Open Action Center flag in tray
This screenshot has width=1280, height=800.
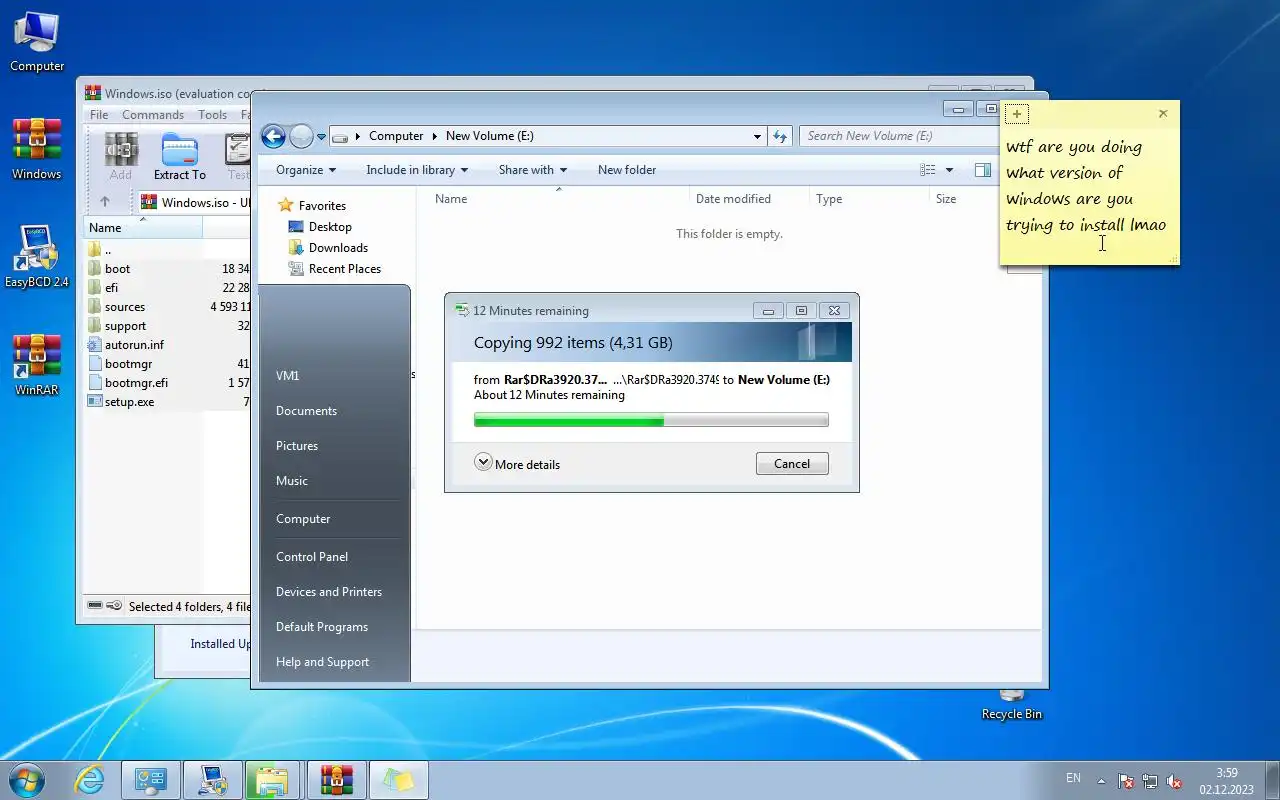click(x=1126, y=781)
